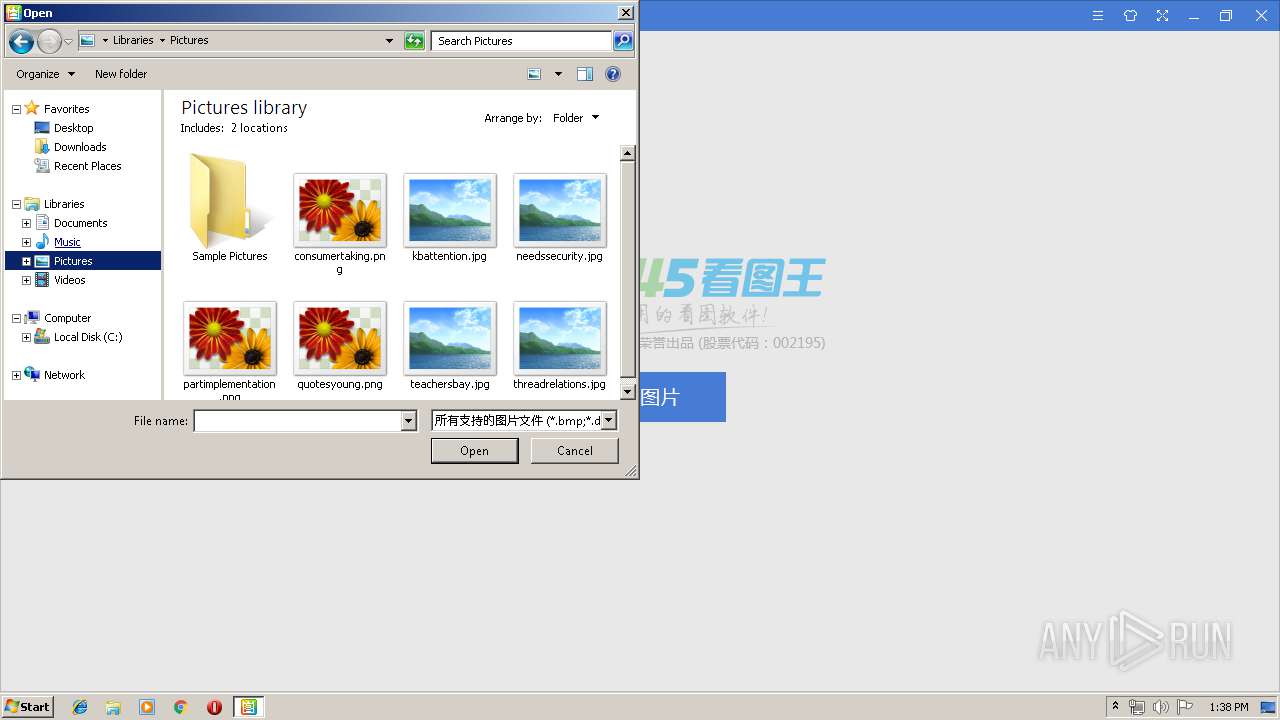The image size is (1280, 720).
Task: Click the network tray icon
Action: tap(1137, 707)
